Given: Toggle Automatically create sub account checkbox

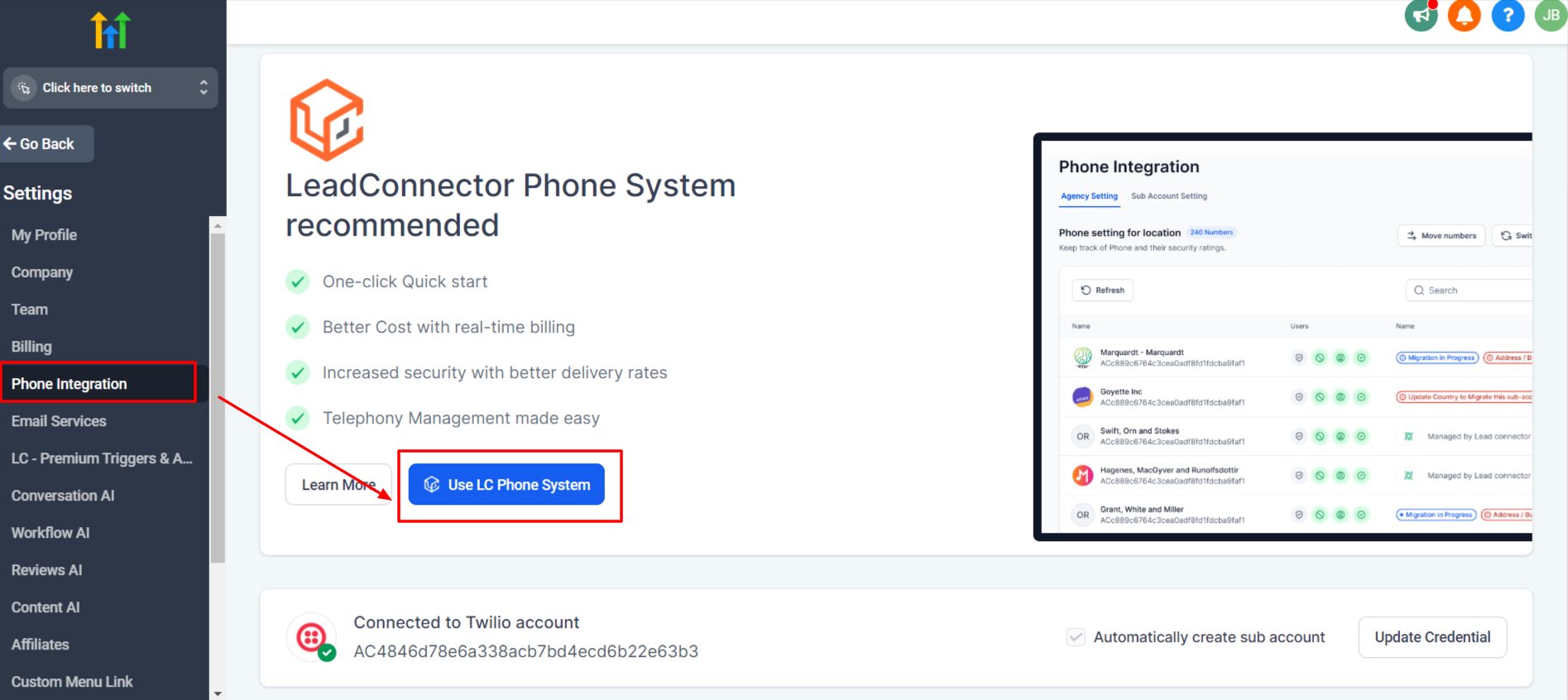Looking at the screenshot, I should tap(1076, 637).
